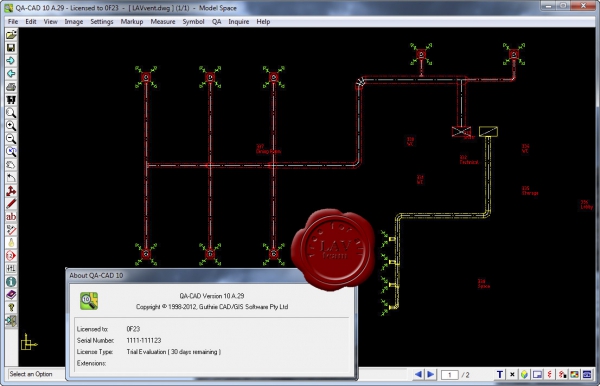
Task: Select the 'ab' text annotation tool
Action: point(11,217)
